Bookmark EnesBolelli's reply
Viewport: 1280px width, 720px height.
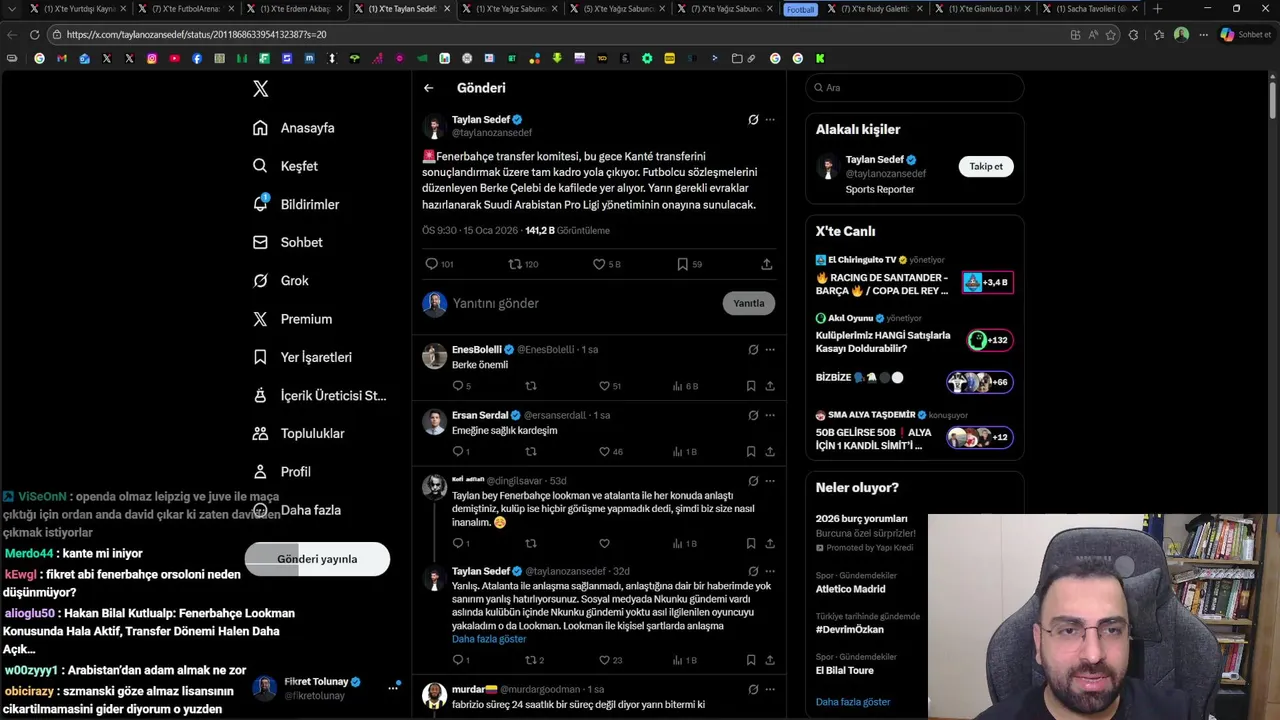pos(751,386)
